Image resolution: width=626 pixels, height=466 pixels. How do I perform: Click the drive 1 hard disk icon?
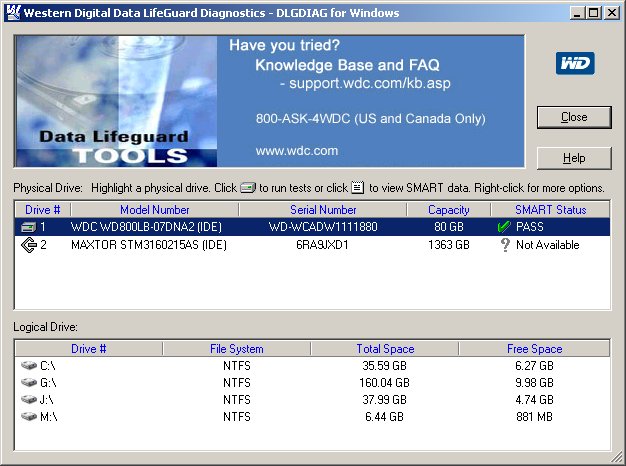[x=28, y=227]
